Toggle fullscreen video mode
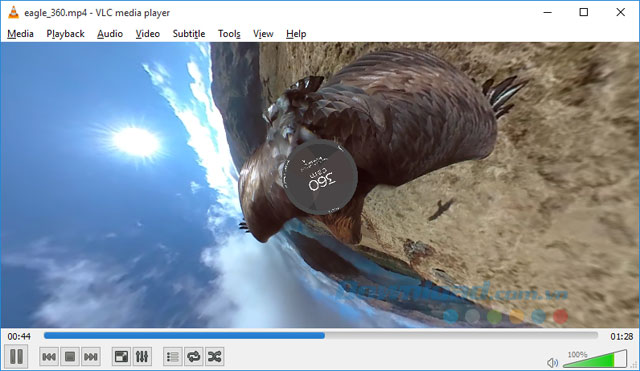Screen dimensions: 640x371 tap(121, 357)
